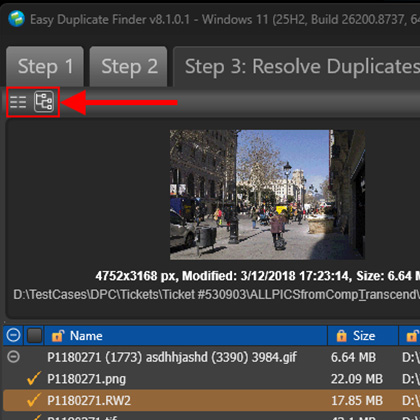
Task: Toggle the lock icon in Name header
Action: click(x=58, y=336)
